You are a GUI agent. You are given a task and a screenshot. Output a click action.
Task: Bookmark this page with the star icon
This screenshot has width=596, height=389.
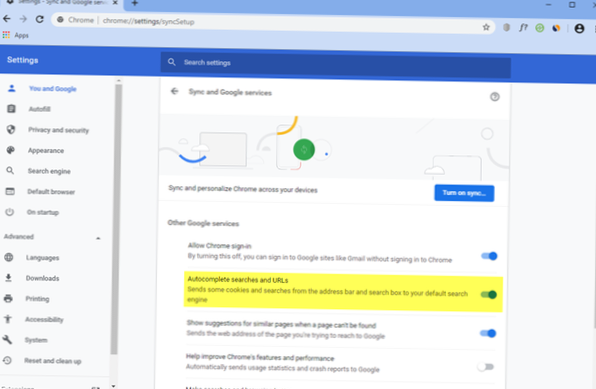486,27
